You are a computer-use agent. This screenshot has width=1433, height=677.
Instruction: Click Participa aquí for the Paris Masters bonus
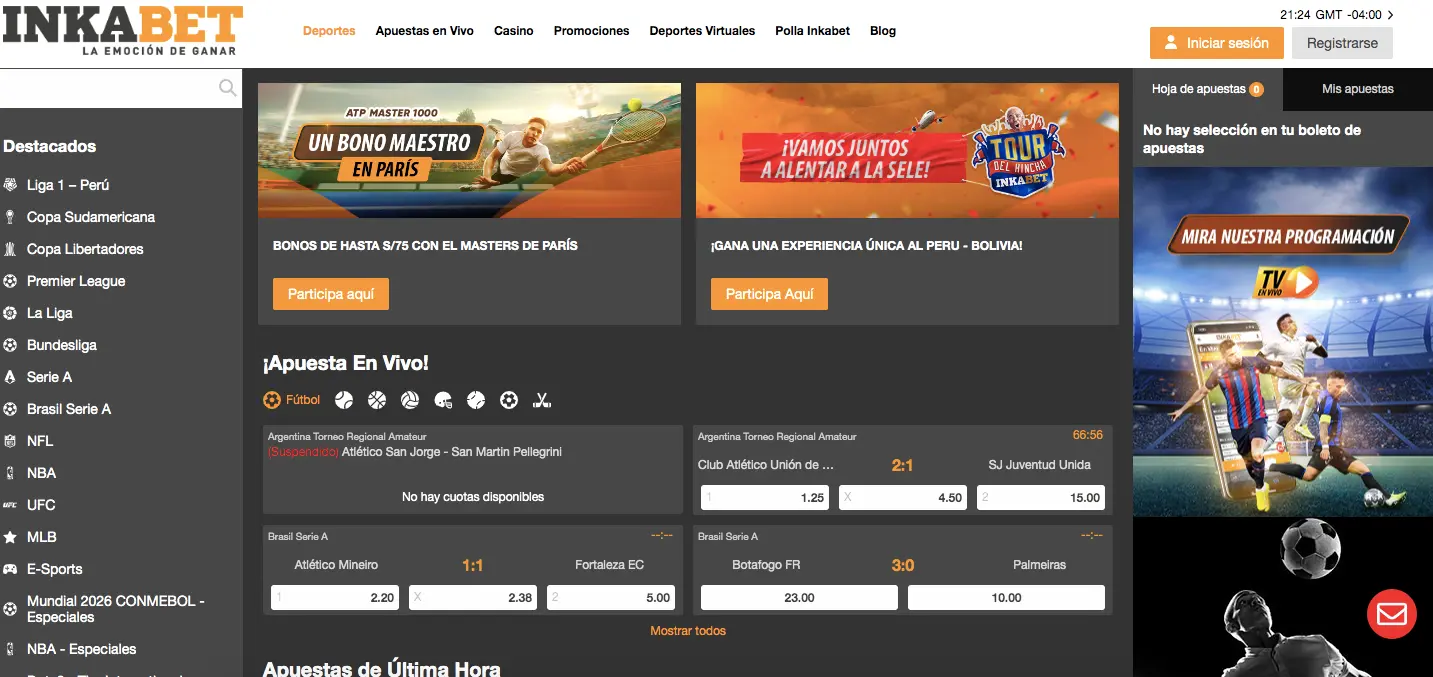point(331,294)
